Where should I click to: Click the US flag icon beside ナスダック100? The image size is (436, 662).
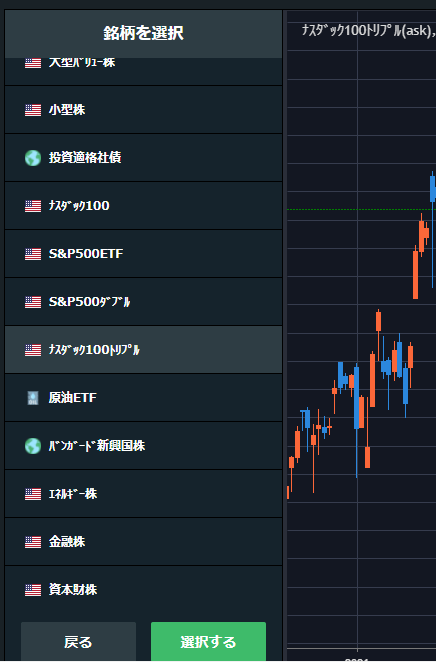tap(33, 206)
